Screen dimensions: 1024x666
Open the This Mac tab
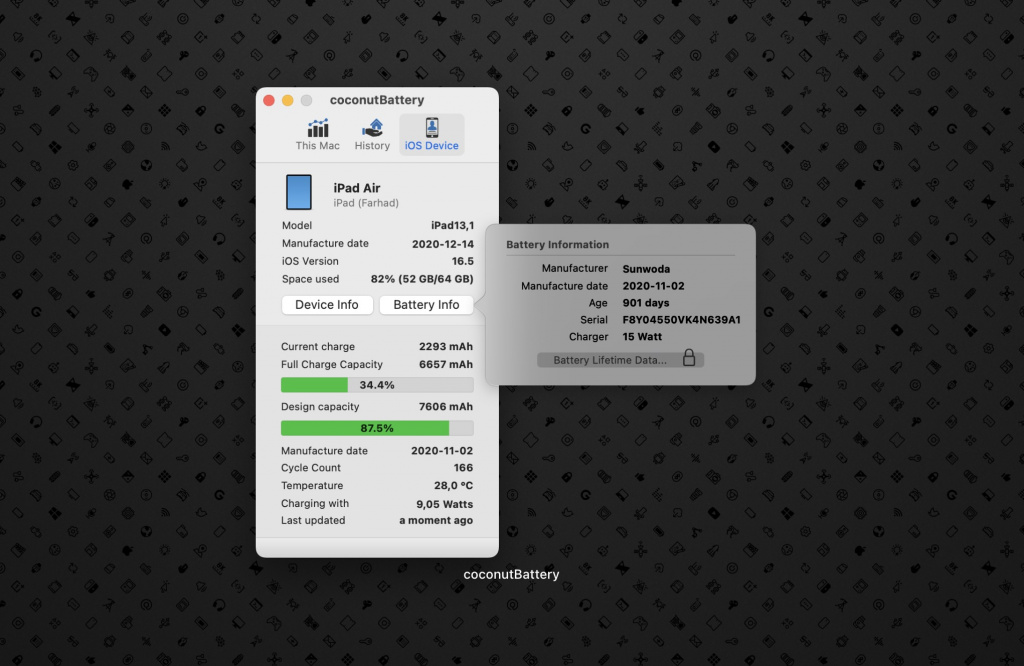click(x=317, y=135)
